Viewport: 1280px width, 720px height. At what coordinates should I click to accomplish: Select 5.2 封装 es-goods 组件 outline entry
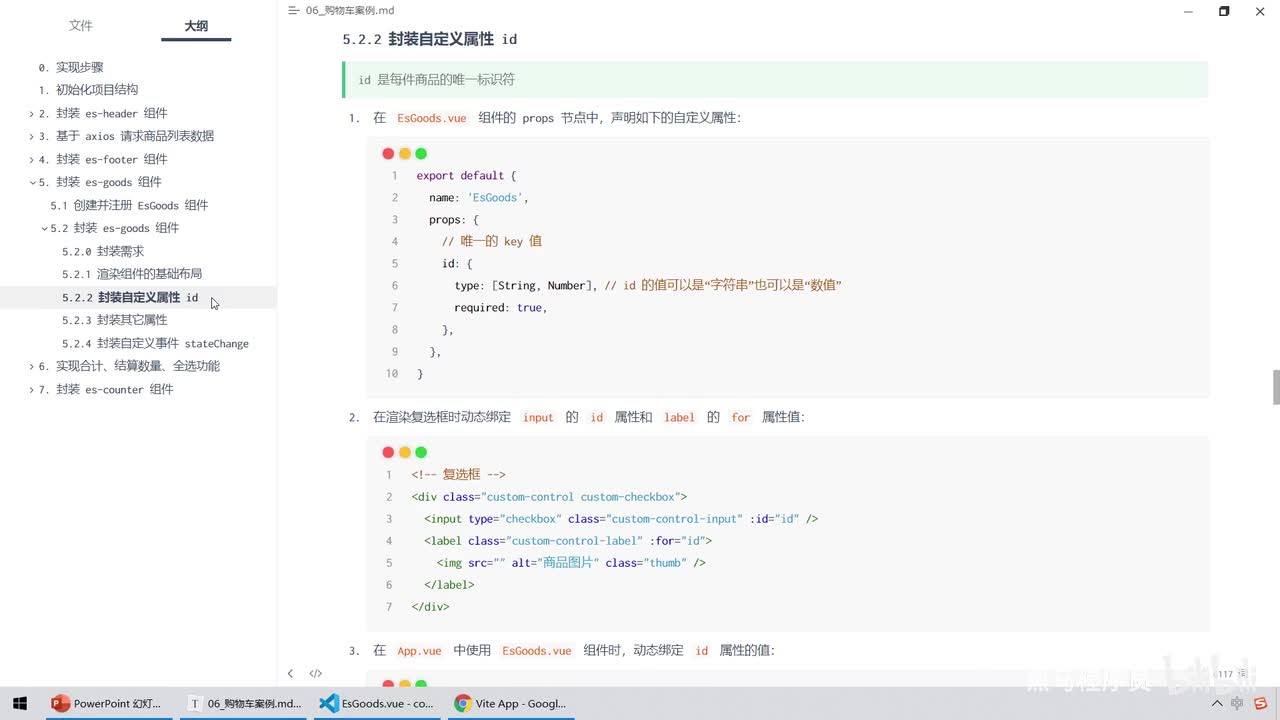coord(114,228)
